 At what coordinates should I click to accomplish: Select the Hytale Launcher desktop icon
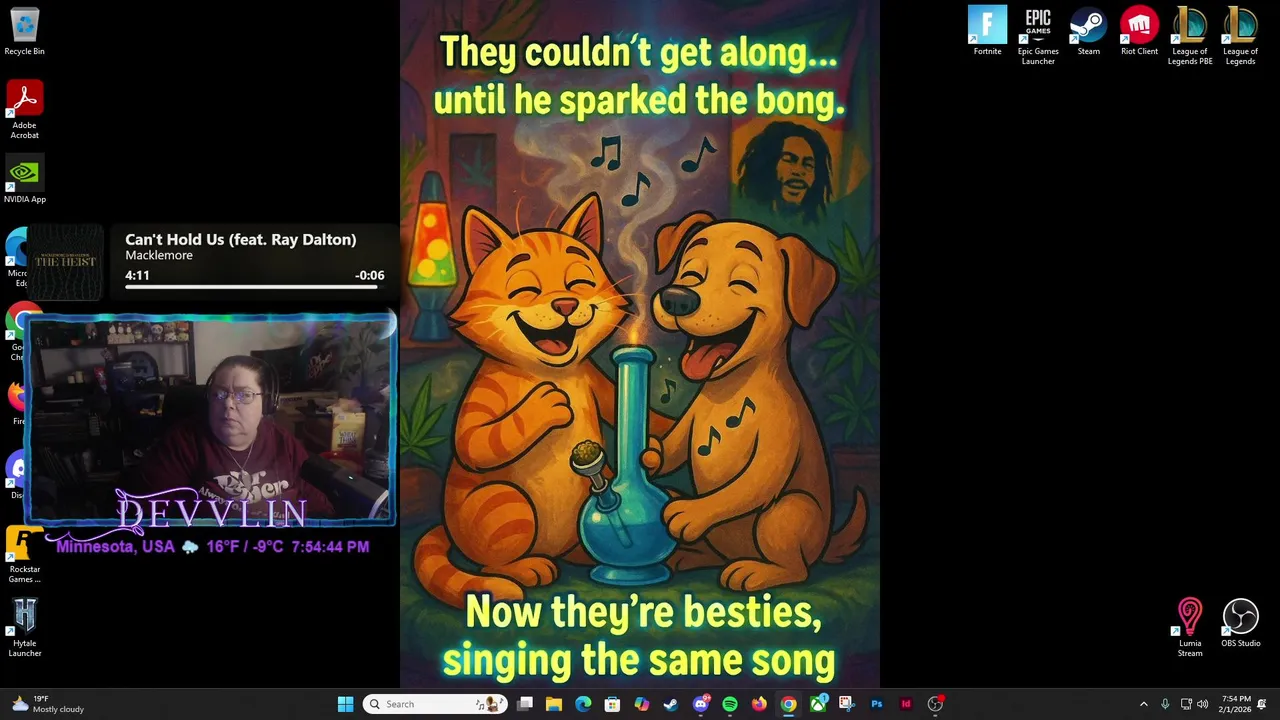24,628
